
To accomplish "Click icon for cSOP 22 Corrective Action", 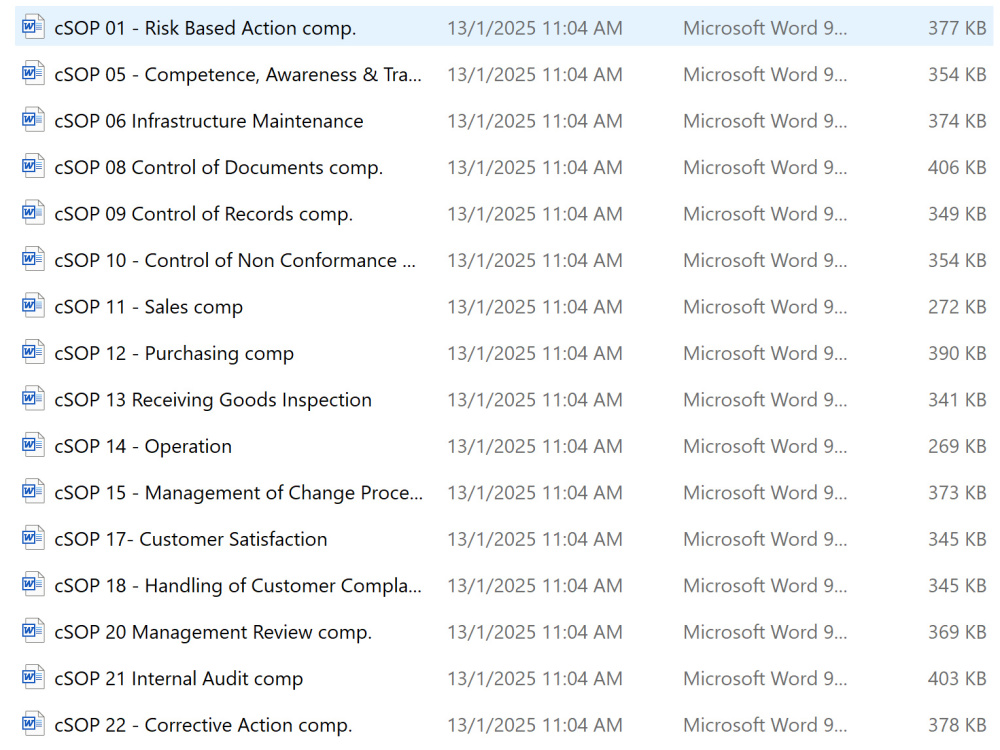I will click(x=33, y=725).
